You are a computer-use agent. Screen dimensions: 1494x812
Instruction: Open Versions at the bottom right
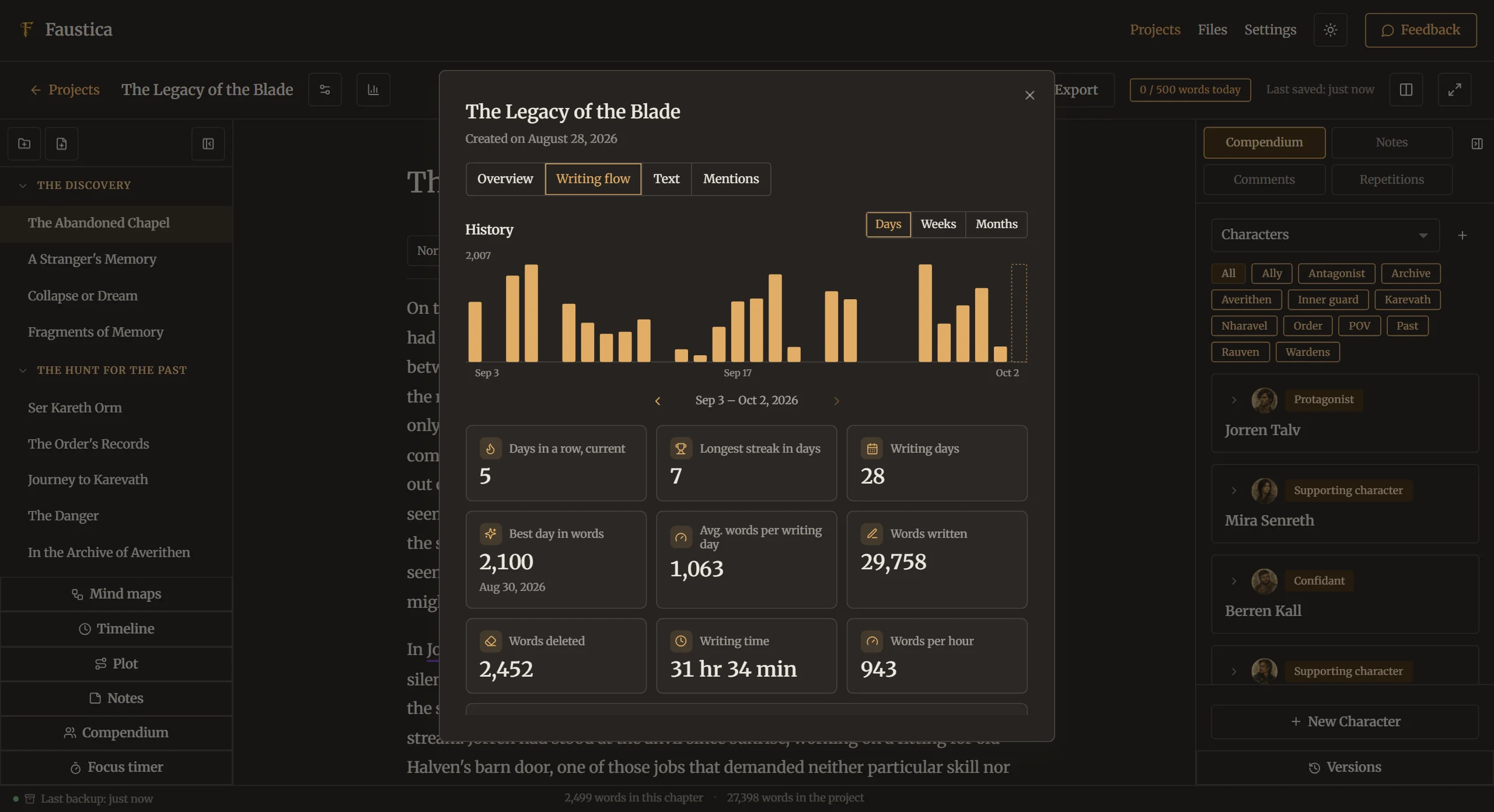click(x=1345, y=768)
